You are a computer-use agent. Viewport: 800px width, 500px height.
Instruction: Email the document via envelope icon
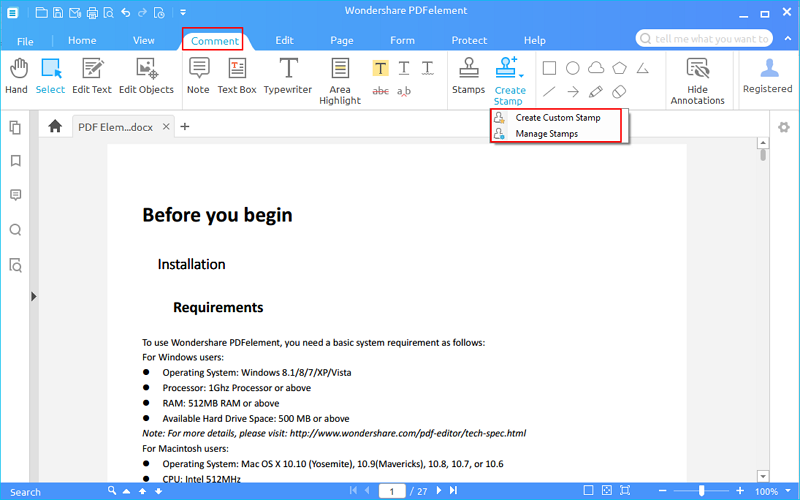[x=75, y=13]
